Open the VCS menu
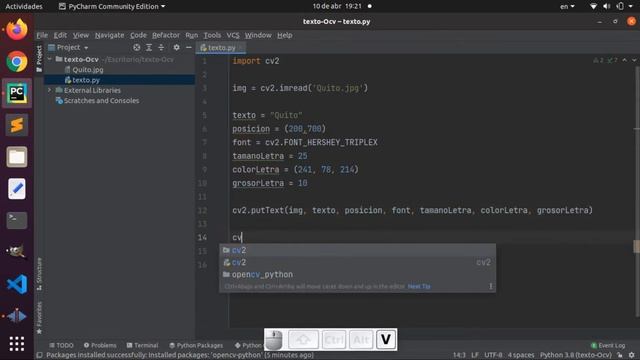The image size is (640, 360). coord(233,35)
